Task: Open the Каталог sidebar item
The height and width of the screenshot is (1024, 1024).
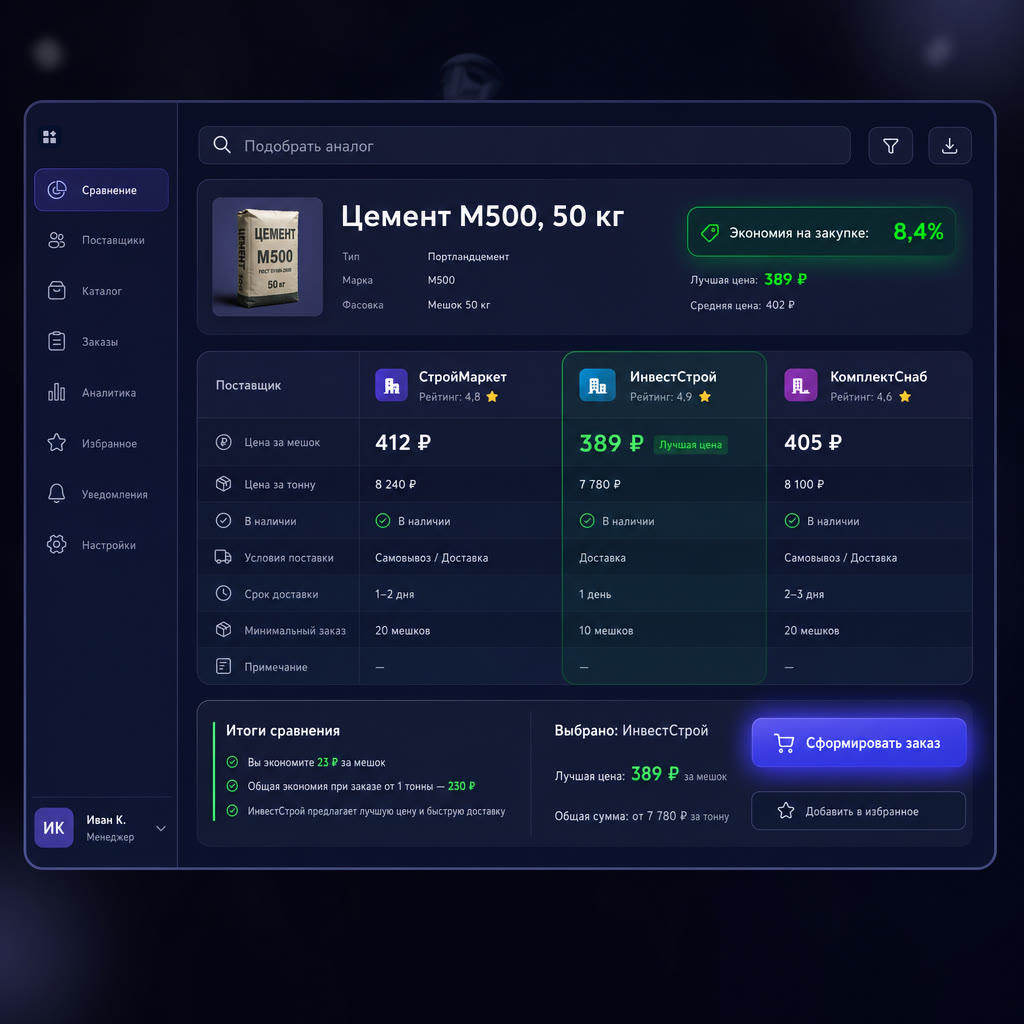Action: click(101, 291)
